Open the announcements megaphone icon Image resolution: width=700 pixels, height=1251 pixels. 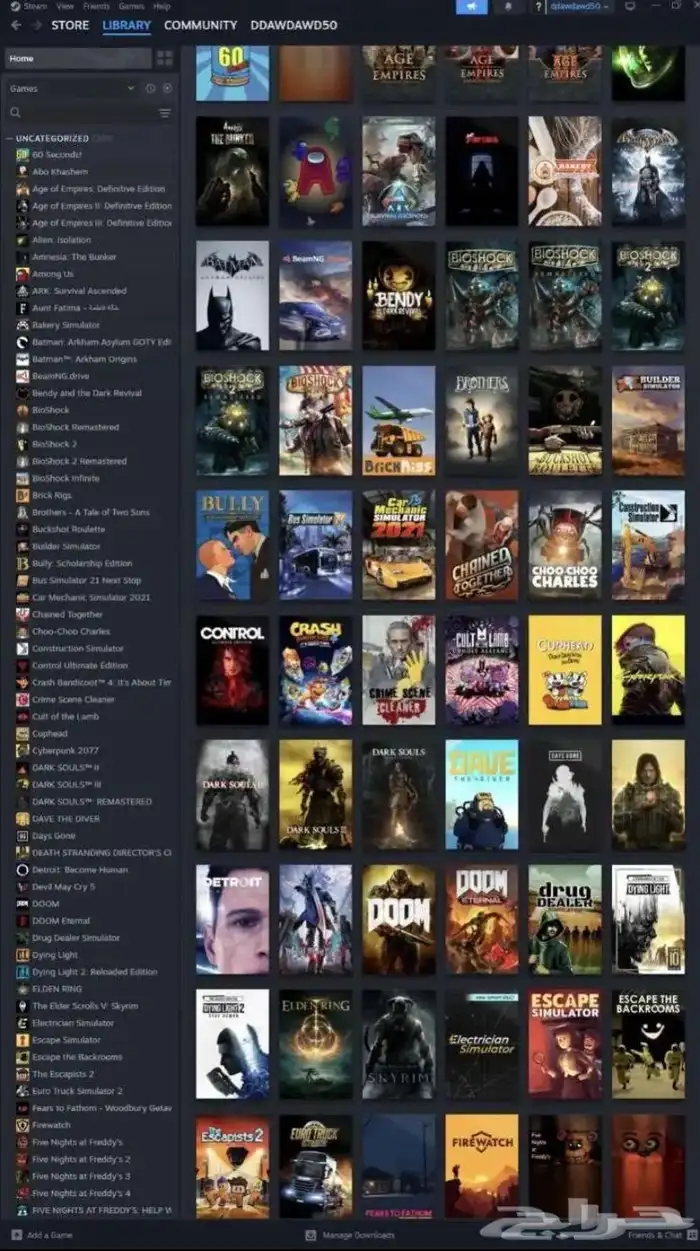(x=472, y=6)
